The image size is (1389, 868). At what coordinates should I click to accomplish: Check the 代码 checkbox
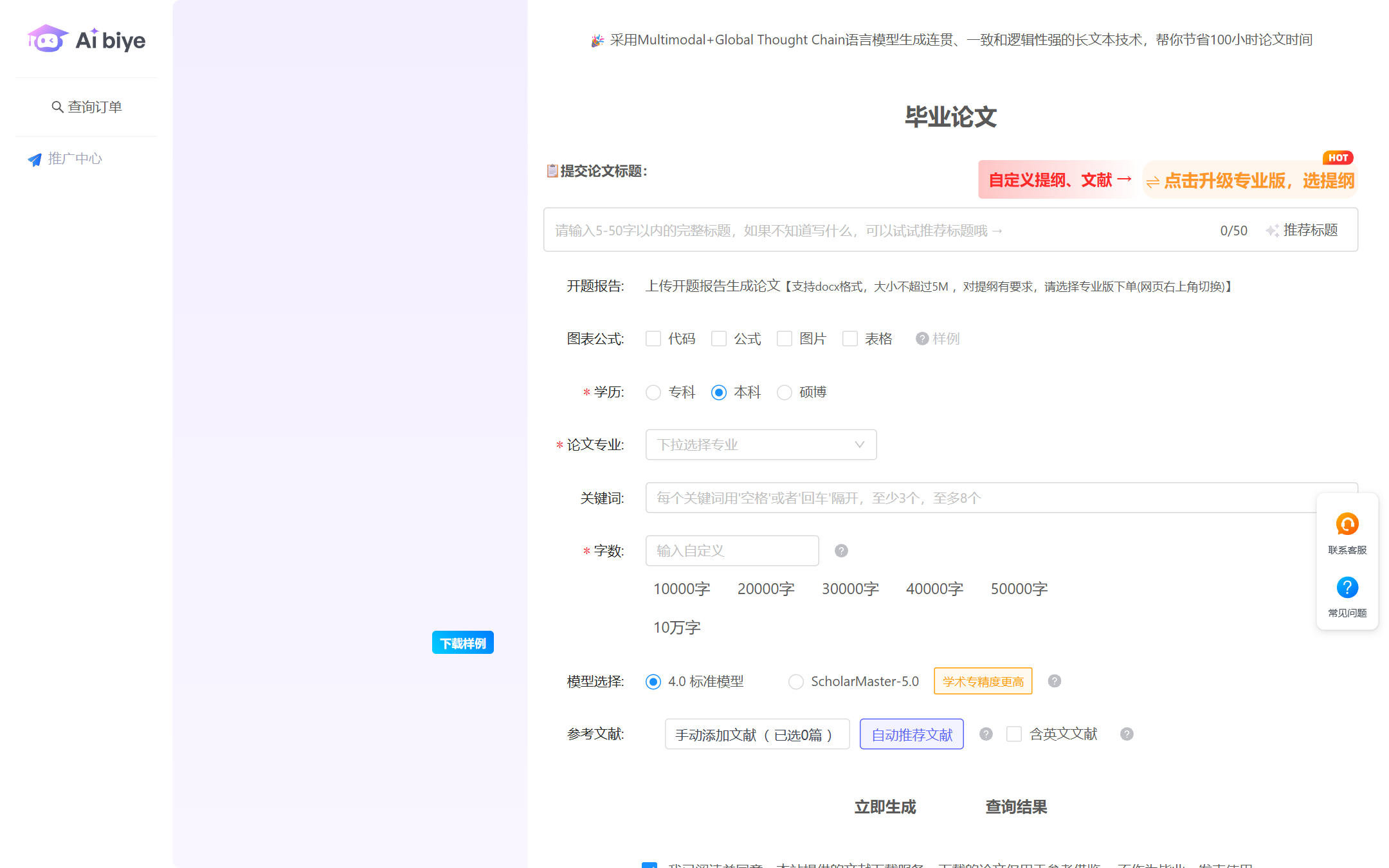[653, 339]
